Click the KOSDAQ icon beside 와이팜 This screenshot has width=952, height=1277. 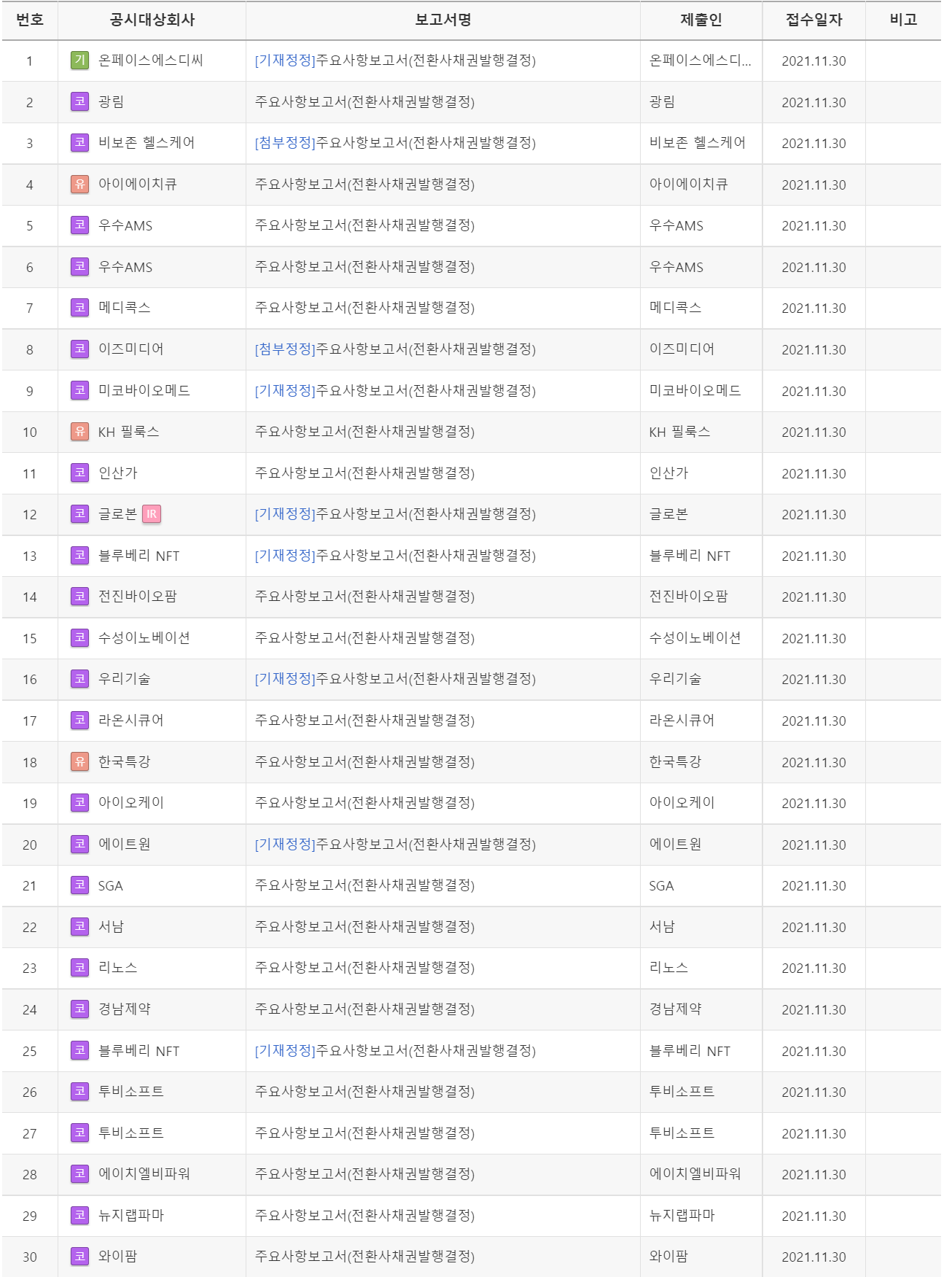tap(79, 1257)
